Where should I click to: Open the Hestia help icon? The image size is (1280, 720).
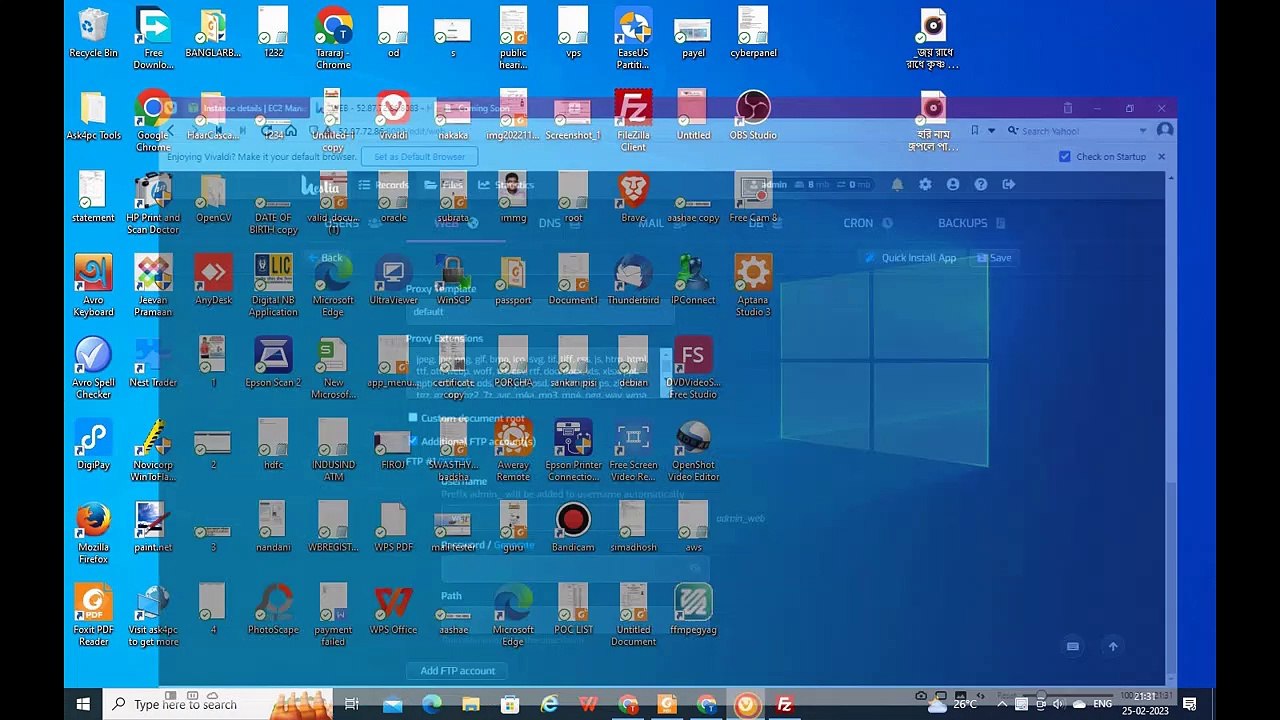[x=981, y=184]
